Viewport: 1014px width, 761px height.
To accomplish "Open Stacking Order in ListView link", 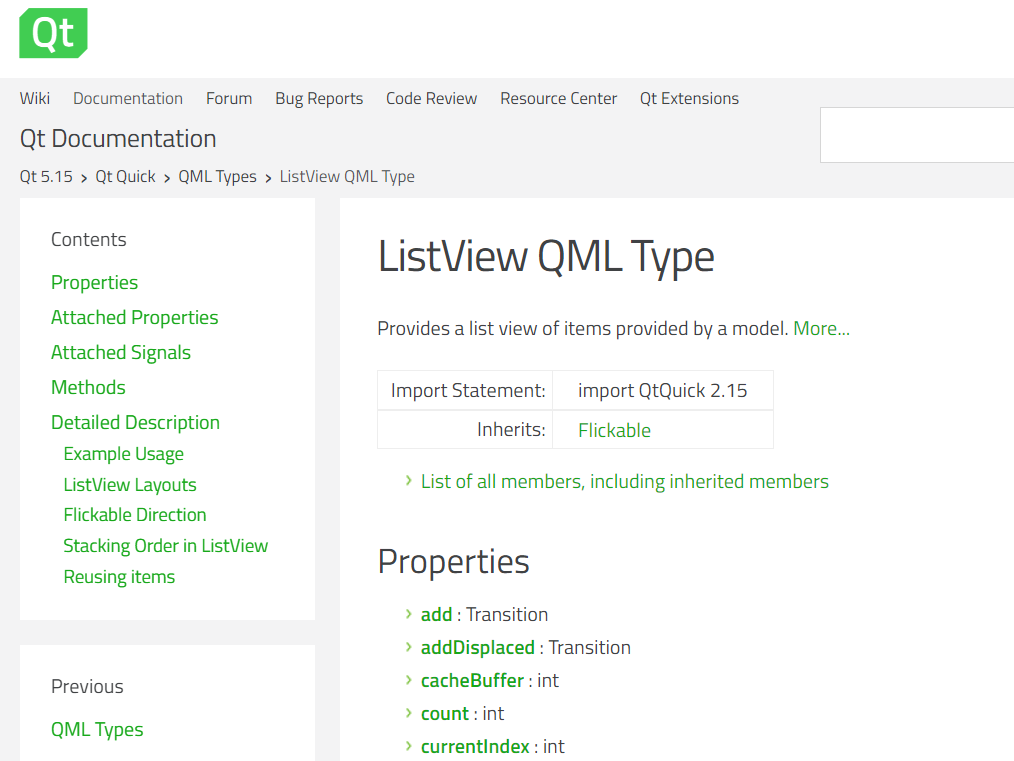I will click(166, 546).
